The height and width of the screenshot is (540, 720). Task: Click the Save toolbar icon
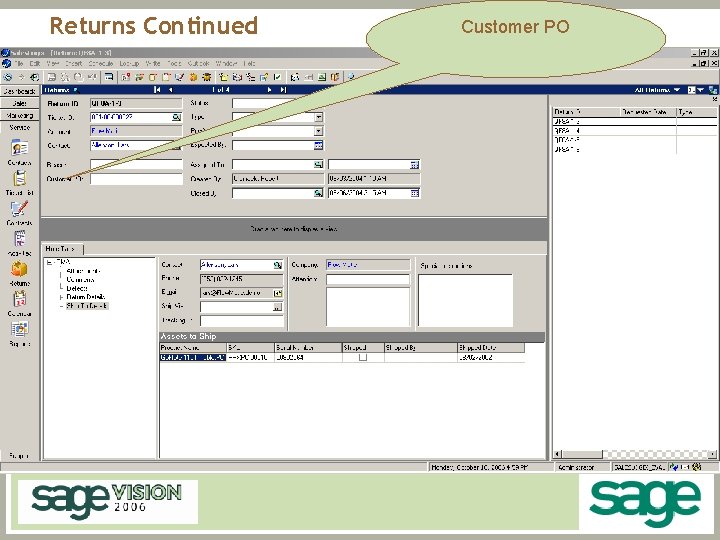click(x=52, y=77)
